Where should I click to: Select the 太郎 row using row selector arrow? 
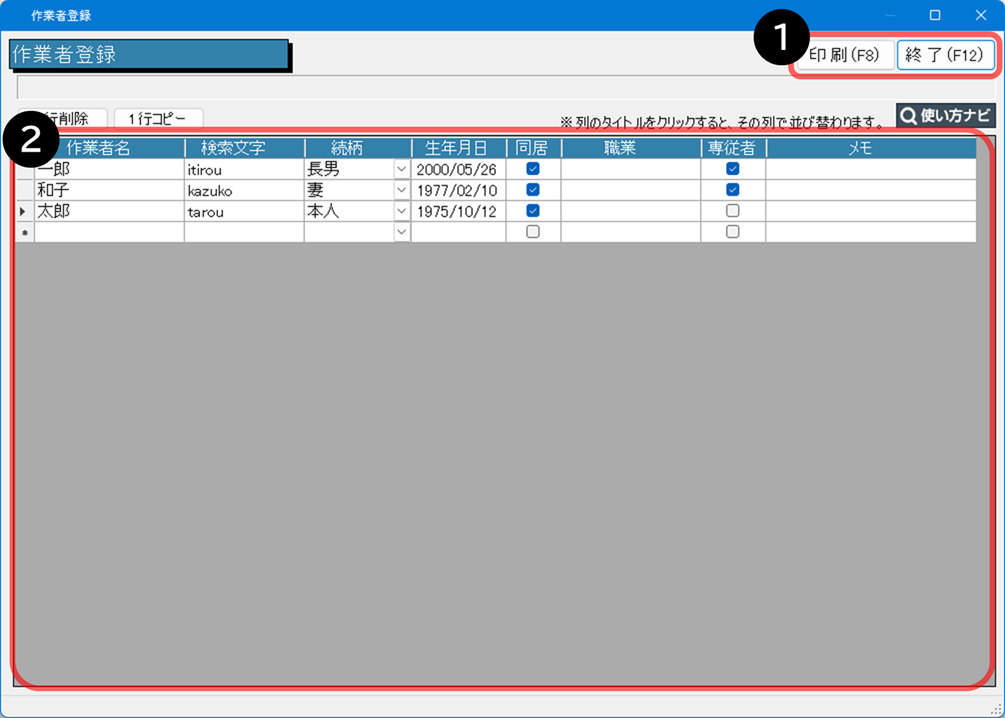coord(24,211)
